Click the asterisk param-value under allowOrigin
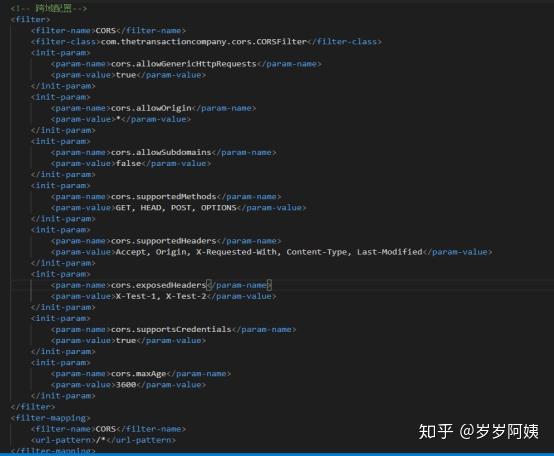554x456 pixels. [118, 119]
